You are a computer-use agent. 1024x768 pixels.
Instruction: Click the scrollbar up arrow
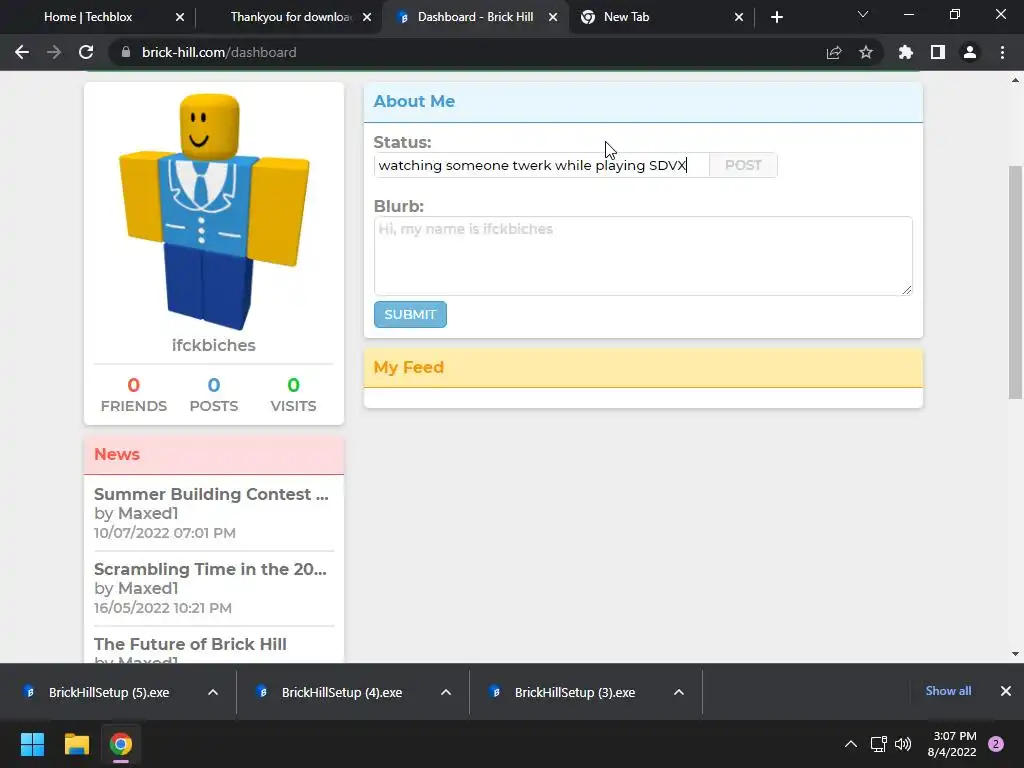tap(1016, 80)
